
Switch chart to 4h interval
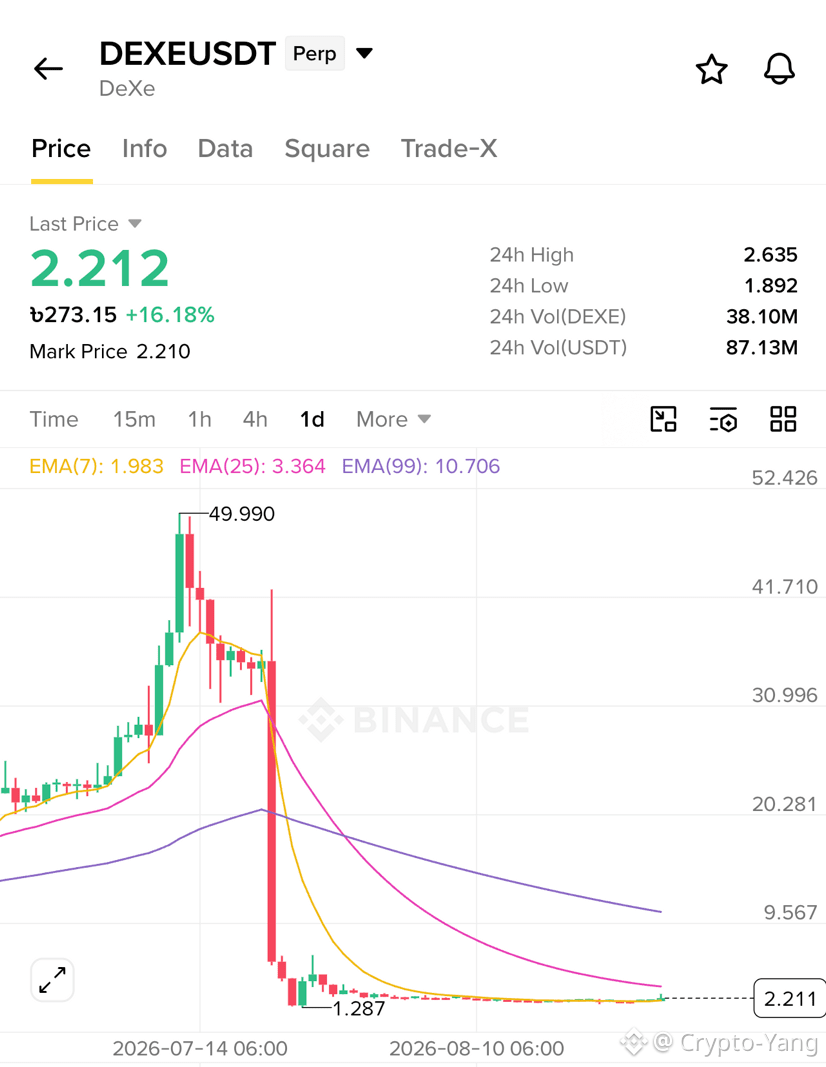coord(255,419)
